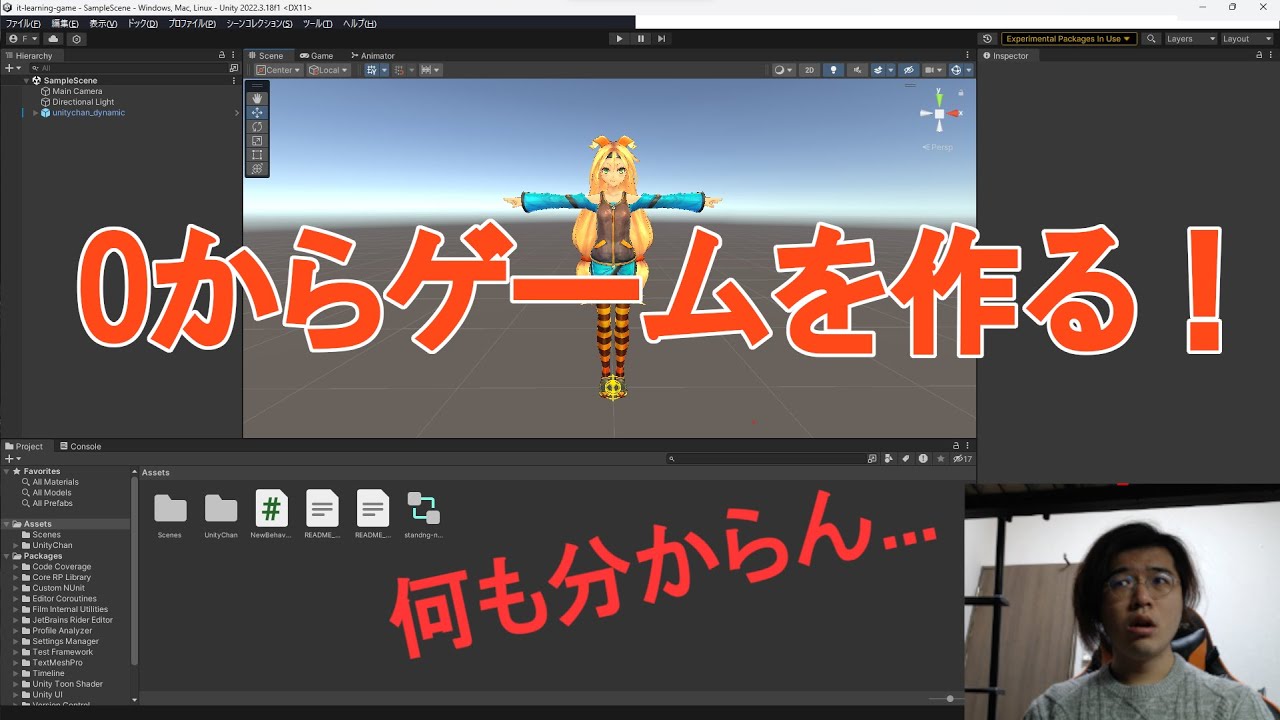Image resolution: width=1280 pixels, height=720 pixels.
Task: Toggle hidden packages visibility count 17
Action: tap(962, 458)
